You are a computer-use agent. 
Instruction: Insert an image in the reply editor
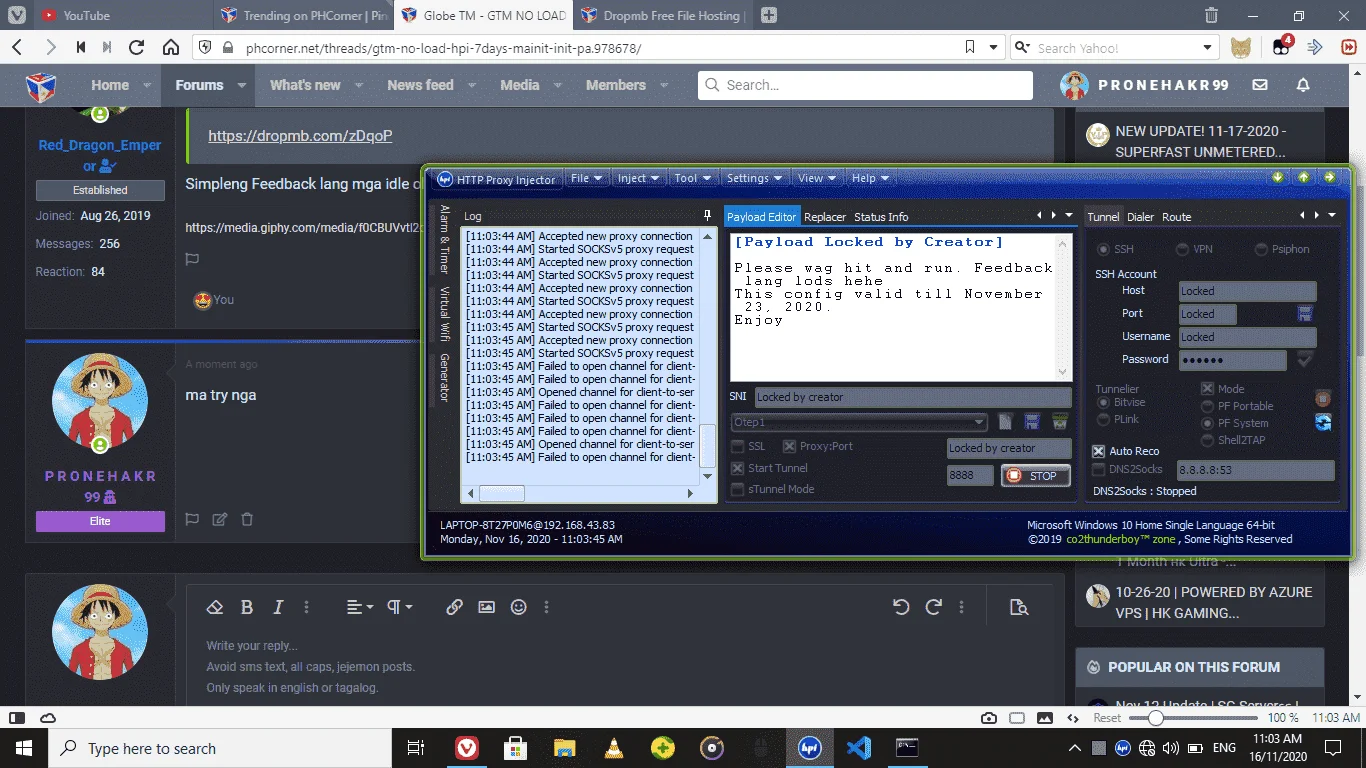coord(486,607)
